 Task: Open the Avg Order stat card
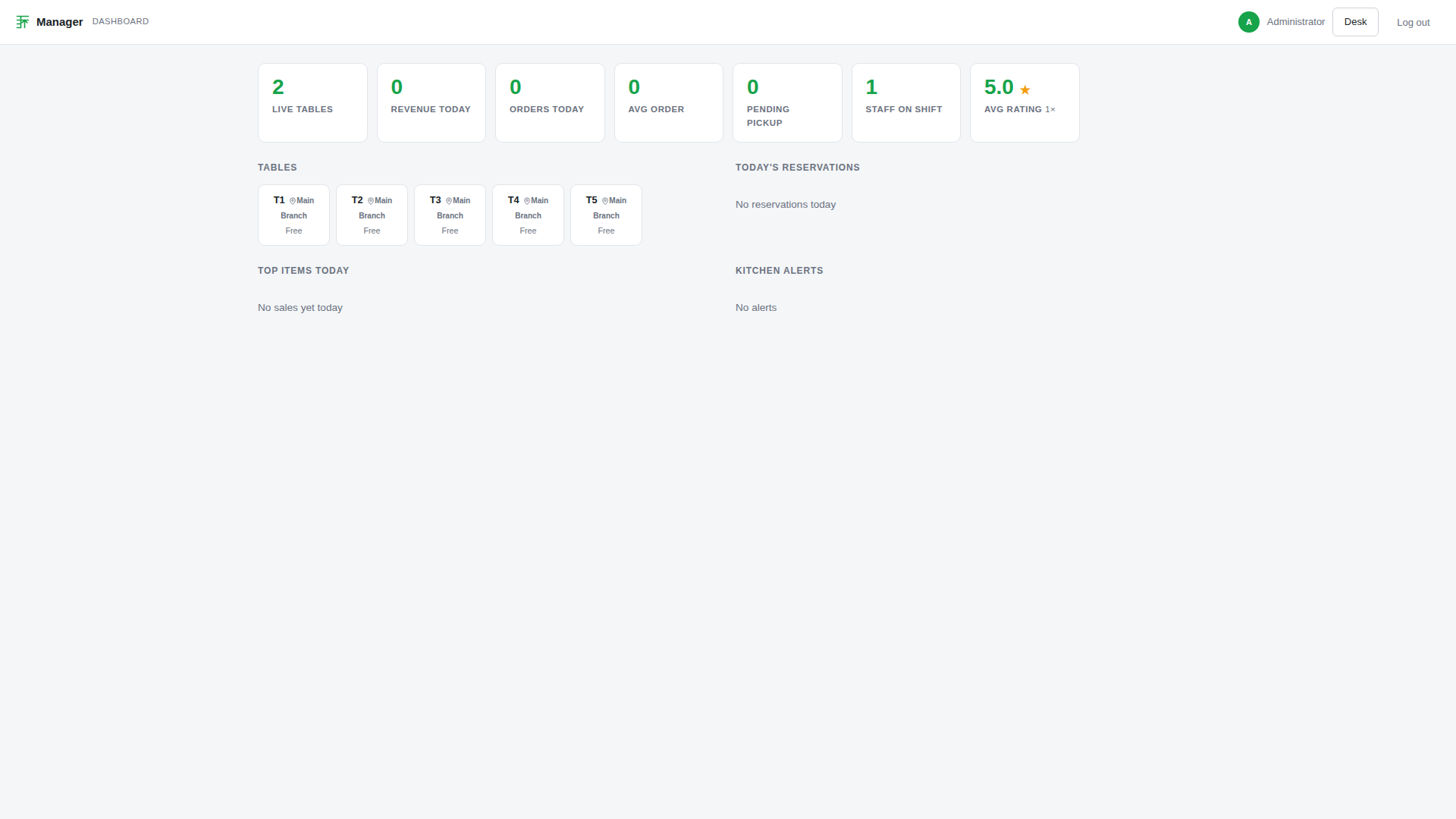669,102
